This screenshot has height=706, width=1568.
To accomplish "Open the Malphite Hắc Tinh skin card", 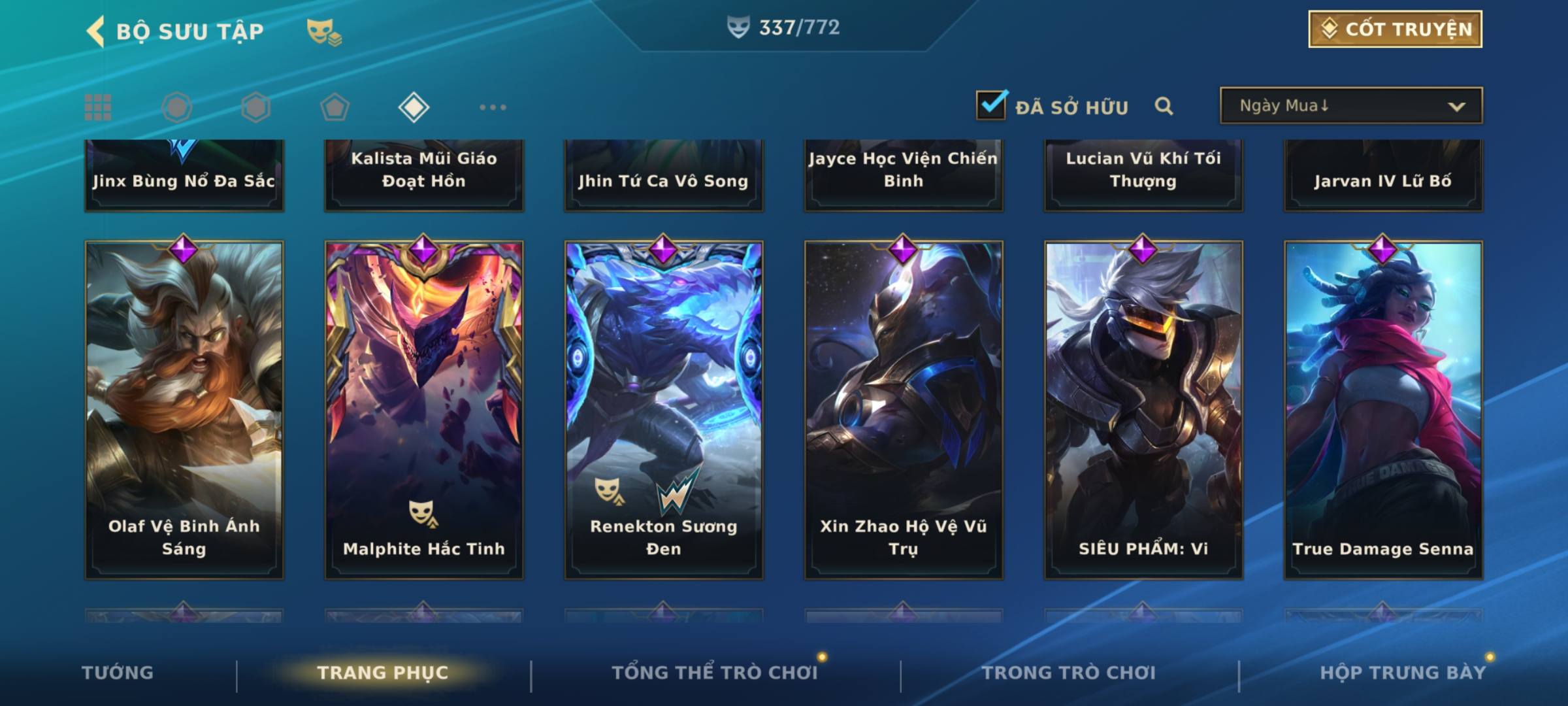I will [x=424, y=410].
